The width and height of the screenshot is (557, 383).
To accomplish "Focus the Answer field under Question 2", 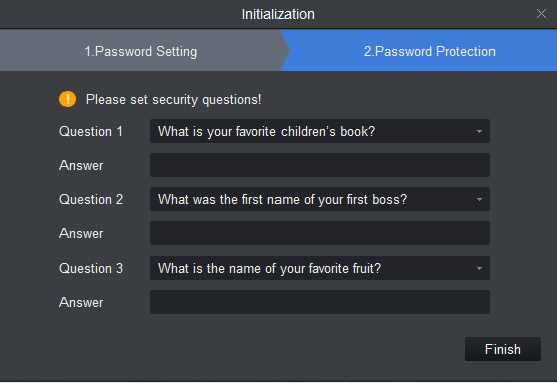I will point(320,233).
